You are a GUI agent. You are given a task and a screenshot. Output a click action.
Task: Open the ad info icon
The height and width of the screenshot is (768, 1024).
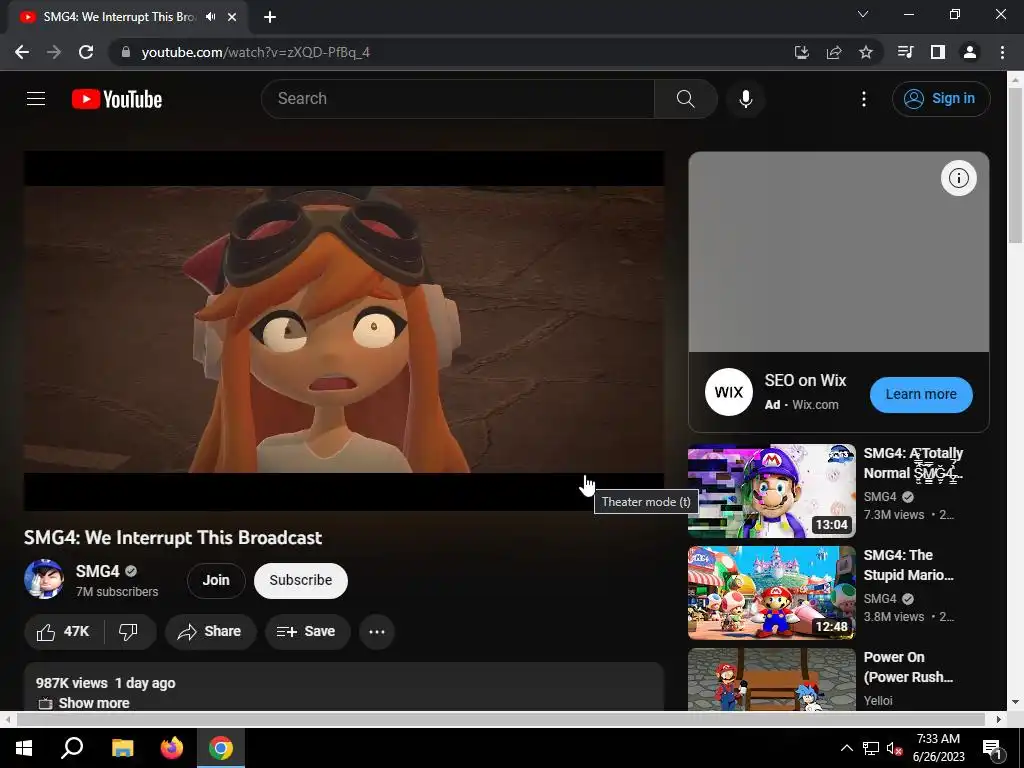click(958, 178)
